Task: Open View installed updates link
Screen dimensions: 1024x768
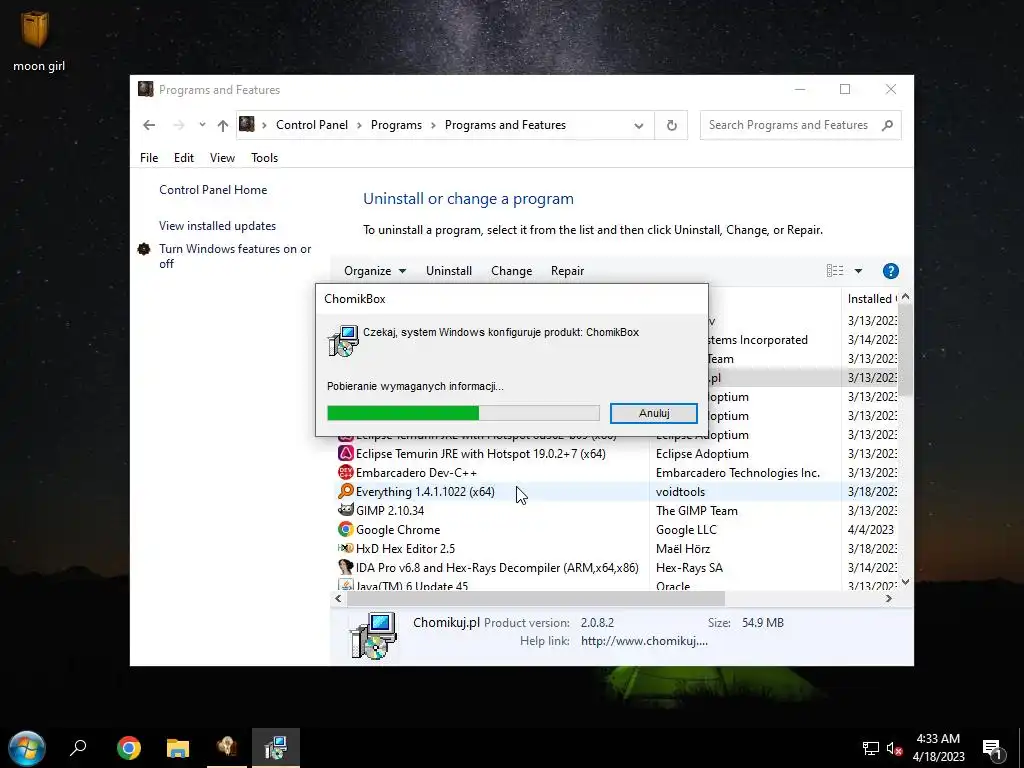Action: coord(217,226)
